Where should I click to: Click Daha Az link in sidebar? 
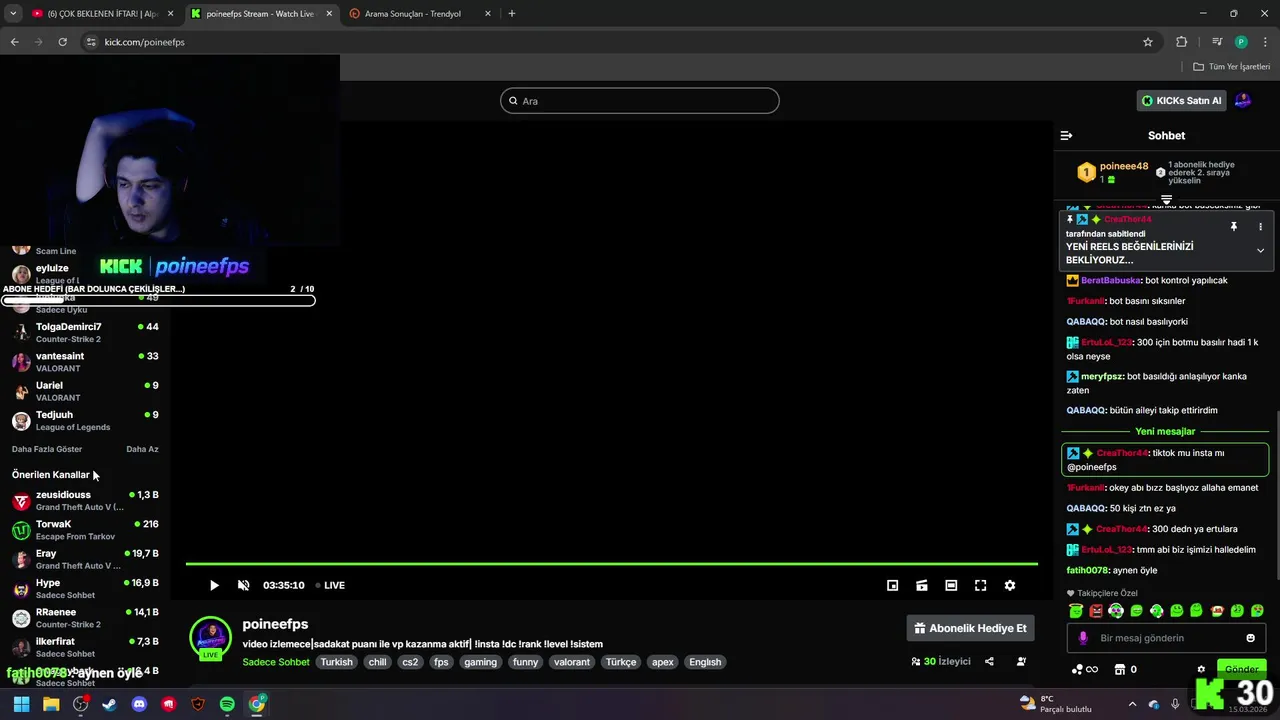click(x=142, y=449)
